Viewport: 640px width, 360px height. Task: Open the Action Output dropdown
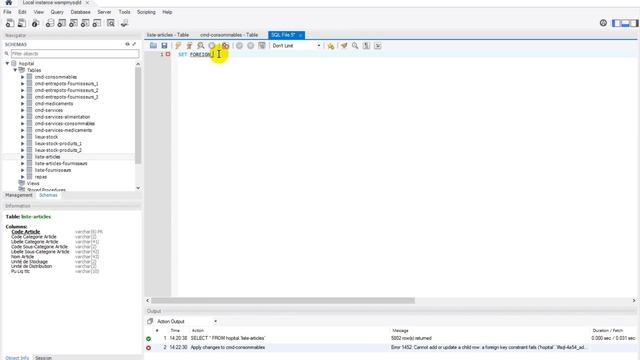tap(187, 322)
